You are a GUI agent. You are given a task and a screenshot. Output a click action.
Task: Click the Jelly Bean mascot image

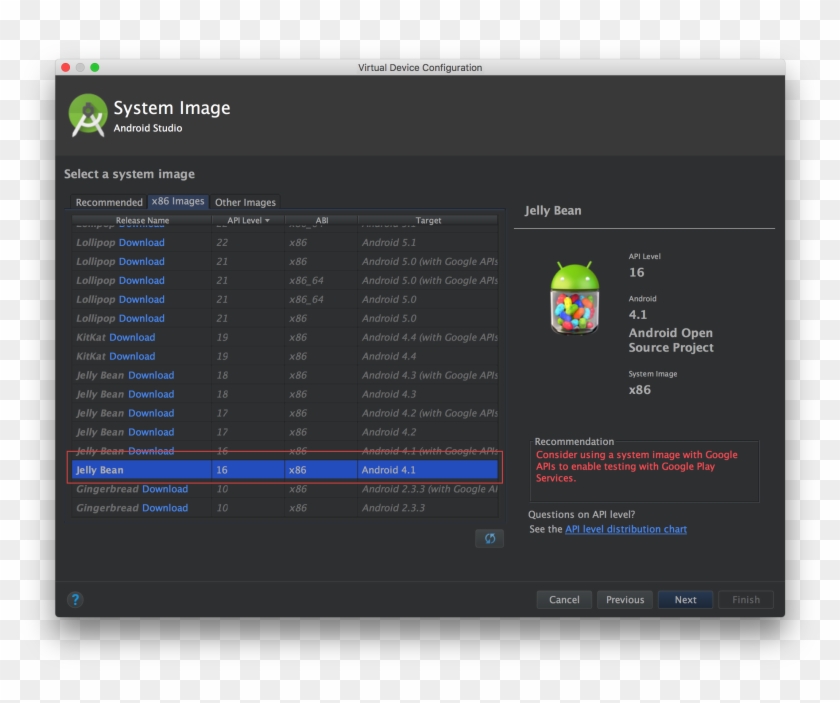pyautogui.click(x=575, y=298)
